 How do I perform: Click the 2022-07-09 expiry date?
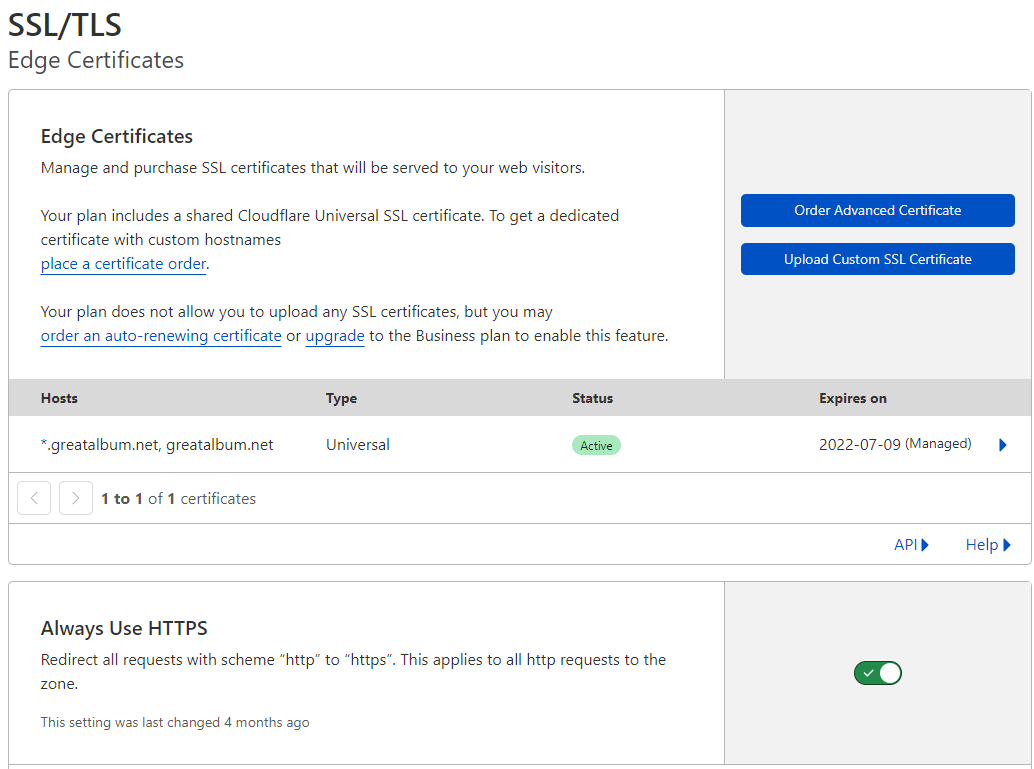coord(859,444)
